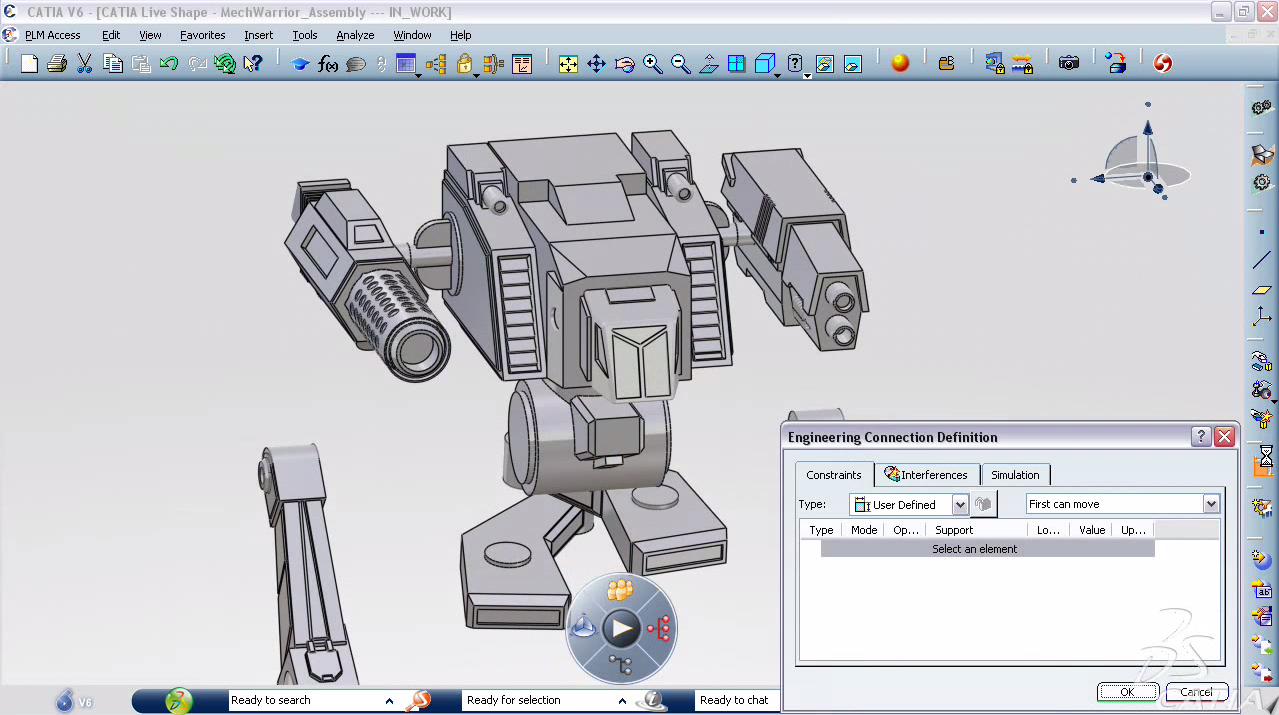Open the Favorites menu
The height and width of the screenshot is (715, 1279).
point(203,35)
